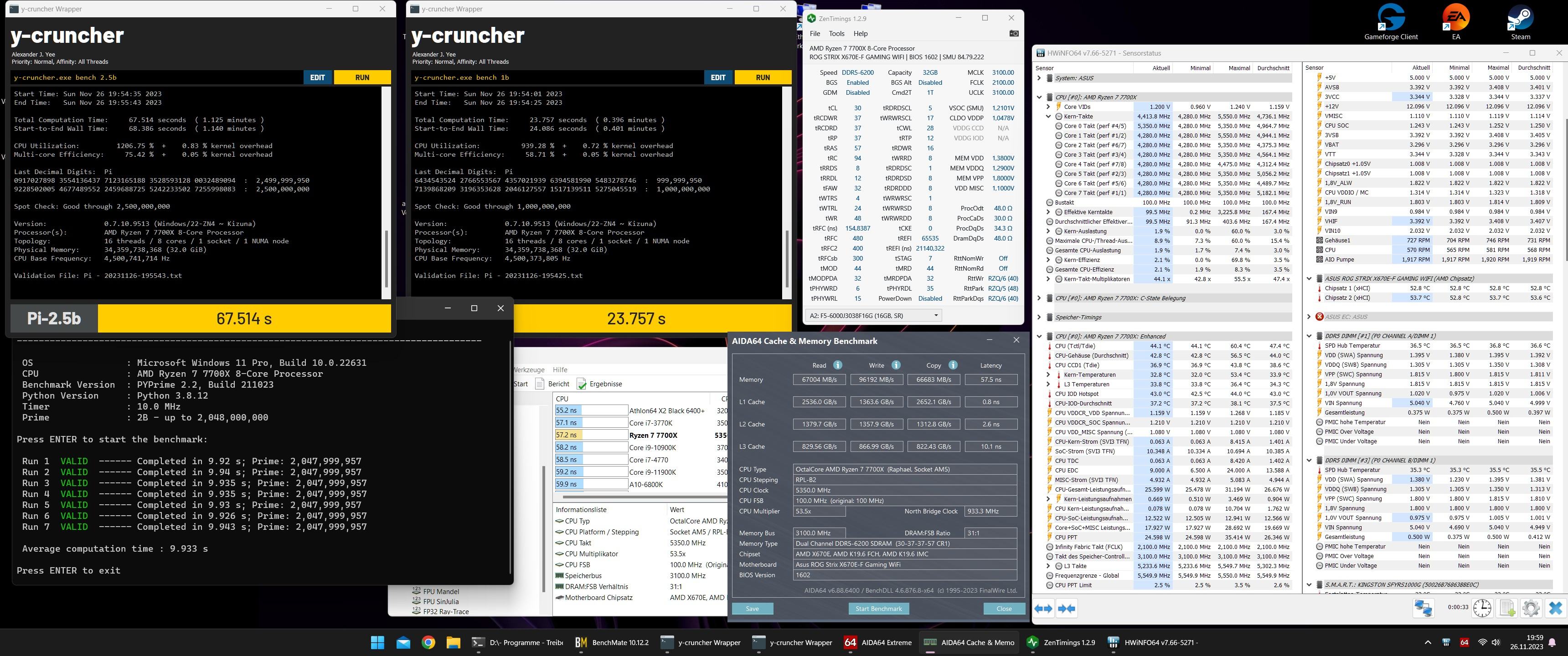Select Ryzen 7 7700X benchmark result row
Screen dimensions: 1568x656
(x=640, y=435)
